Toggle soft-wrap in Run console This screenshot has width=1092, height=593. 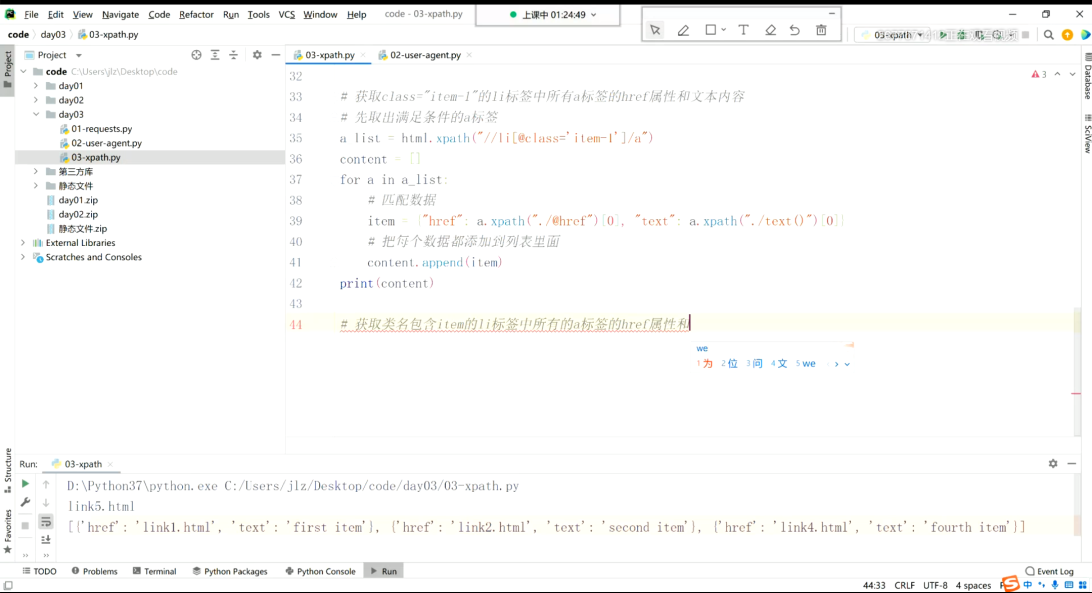[46, 521]
